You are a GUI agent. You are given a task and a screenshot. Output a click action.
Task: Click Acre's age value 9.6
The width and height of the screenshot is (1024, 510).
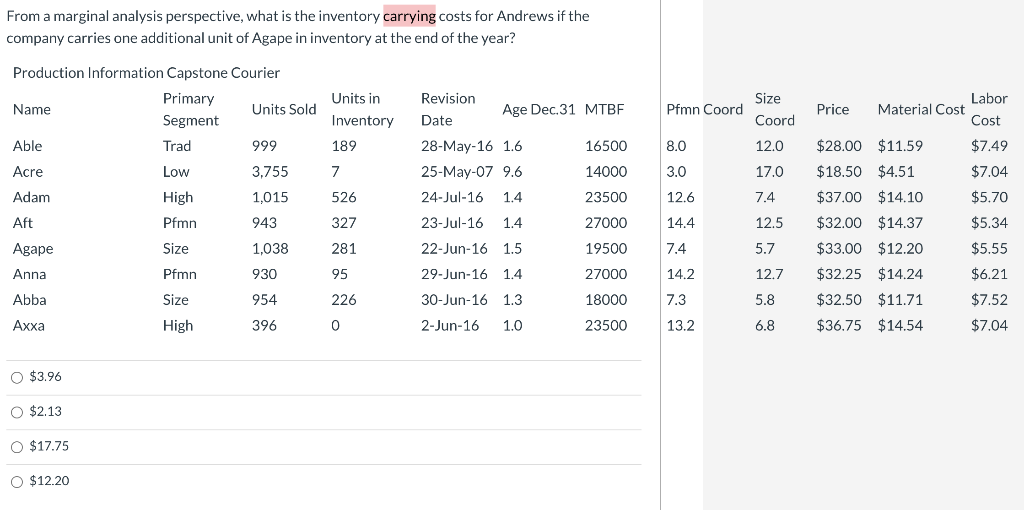[x=513, y=172]
